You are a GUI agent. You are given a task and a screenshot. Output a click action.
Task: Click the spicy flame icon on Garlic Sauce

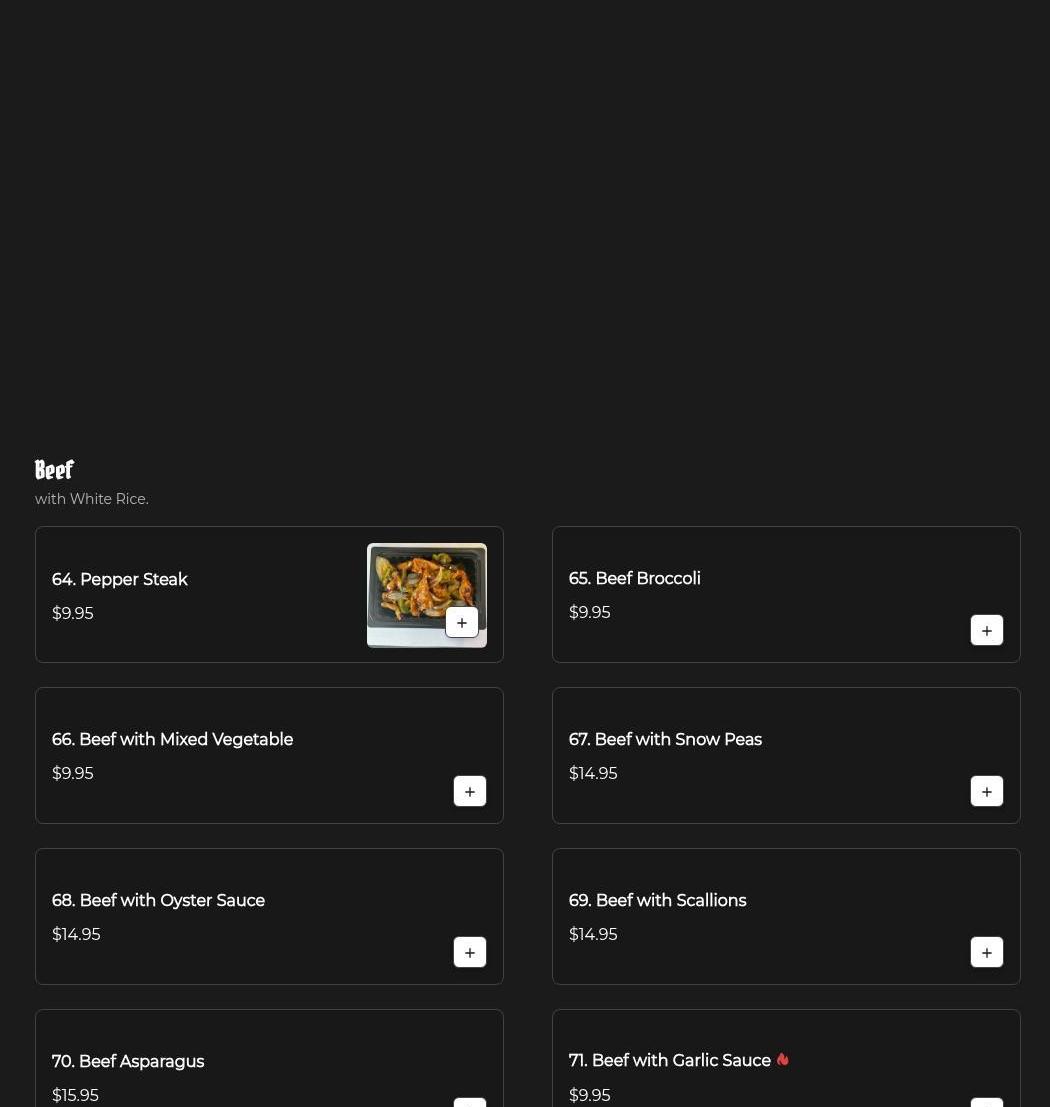point(782,1059)
